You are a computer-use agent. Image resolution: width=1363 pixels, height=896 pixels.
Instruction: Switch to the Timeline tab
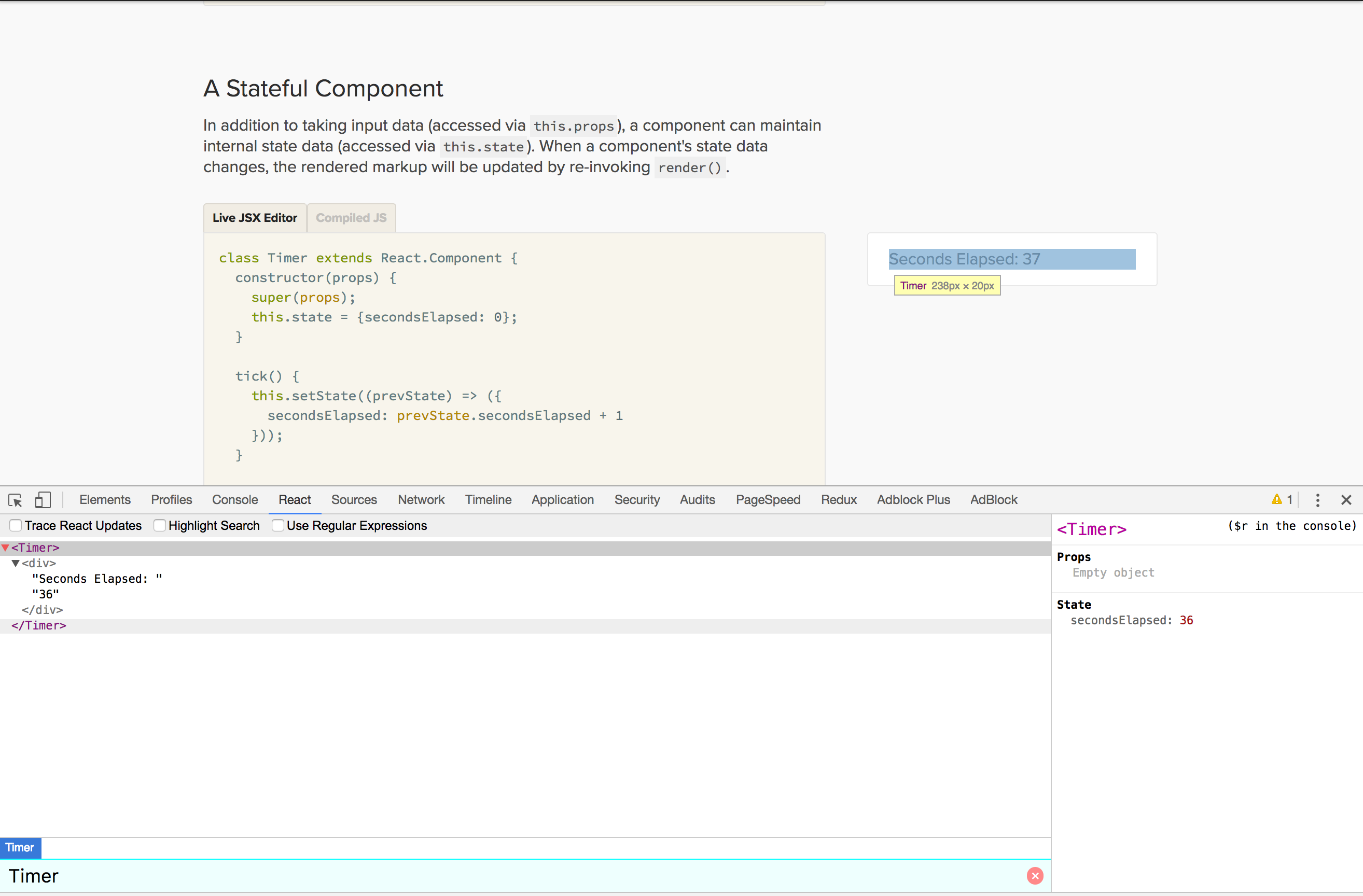(488, 500)
